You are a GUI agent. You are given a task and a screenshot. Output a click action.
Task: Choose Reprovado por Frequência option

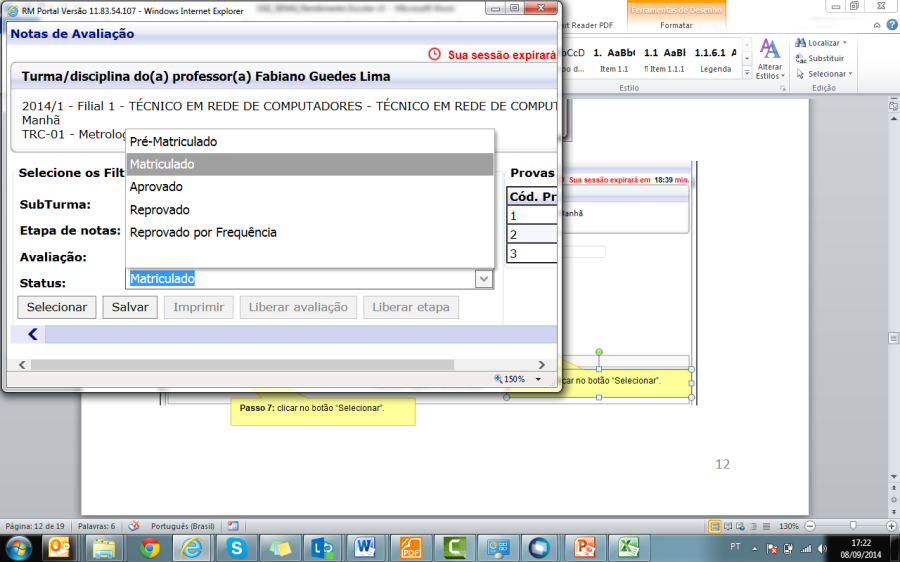(310, 232)
